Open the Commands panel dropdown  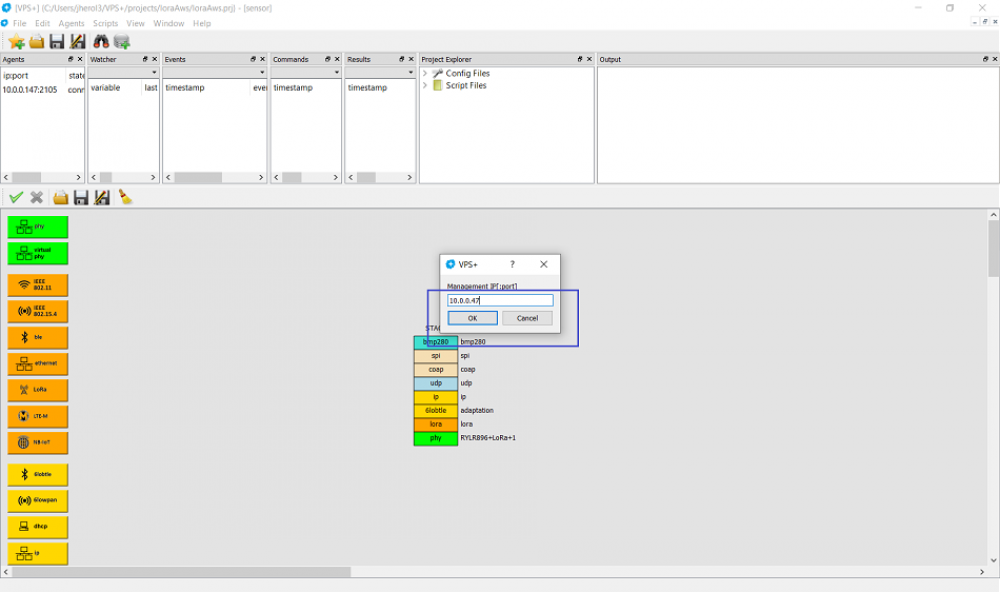(x=336, y=73)
